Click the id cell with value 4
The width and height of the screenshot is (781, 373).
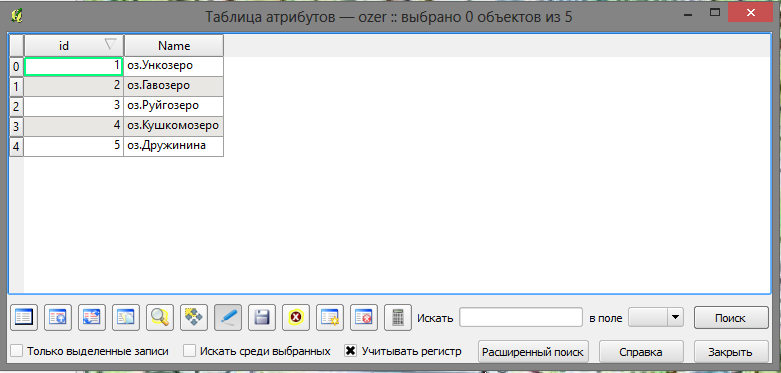click(x=74, y=125)
